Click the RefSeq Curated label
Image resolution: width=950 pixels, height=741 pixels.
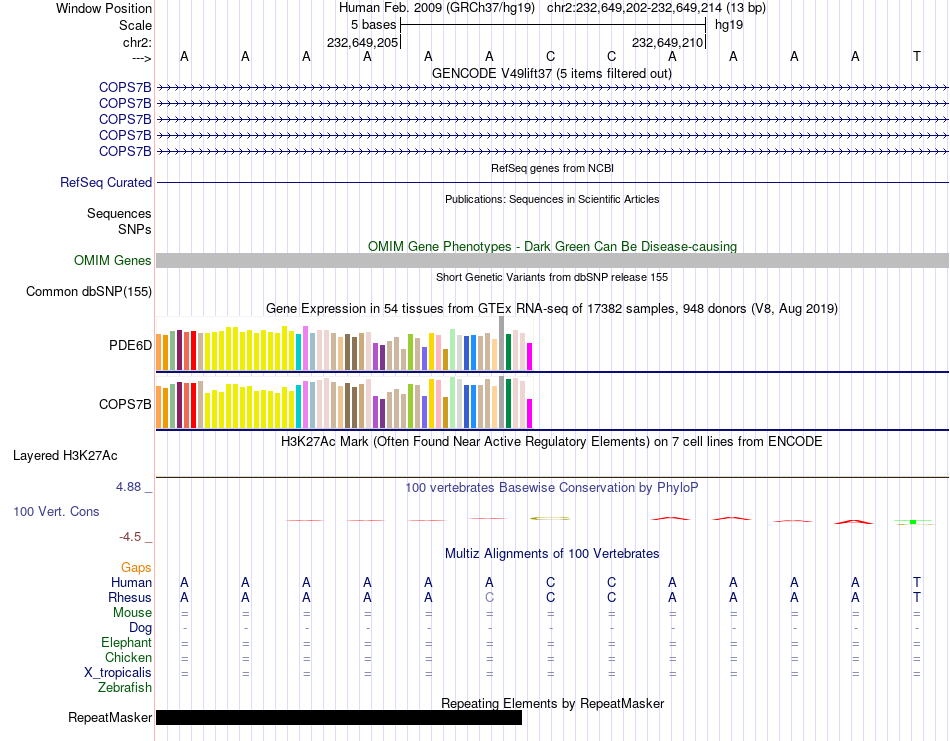point(106,182)
